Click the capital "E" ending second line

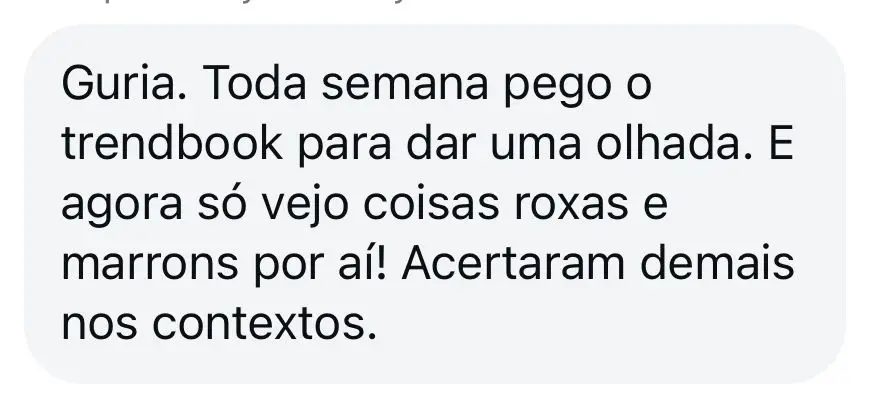point(780,144)
